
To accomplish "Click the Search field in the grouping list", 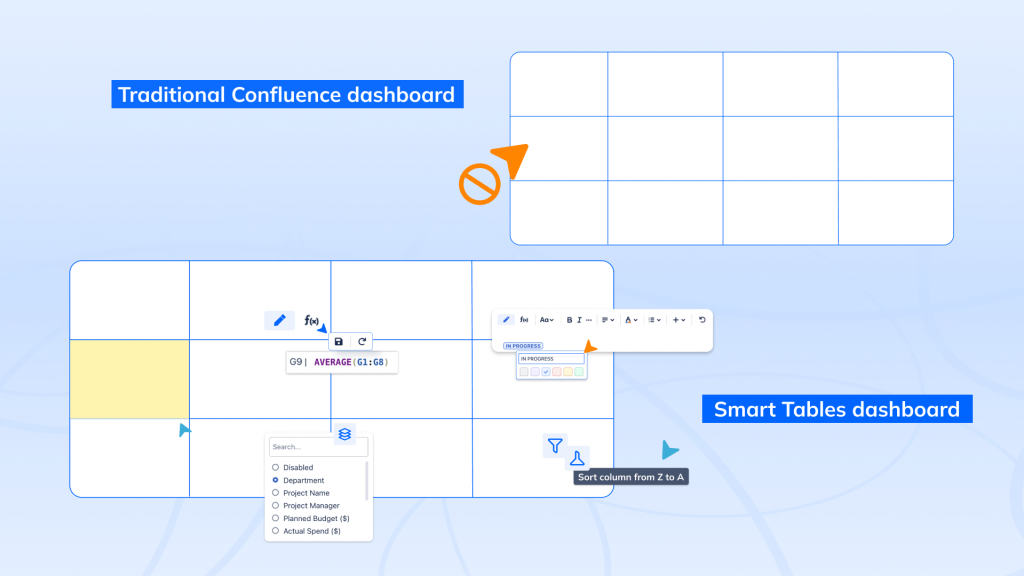I will coord(318,447).
